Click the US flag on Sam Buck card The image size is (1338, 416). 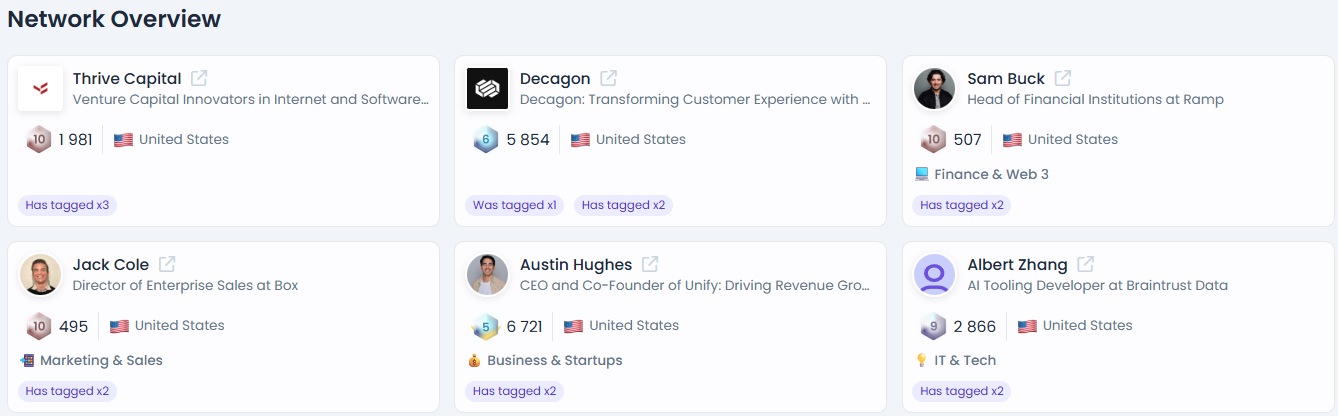(x=1012, y=140)
